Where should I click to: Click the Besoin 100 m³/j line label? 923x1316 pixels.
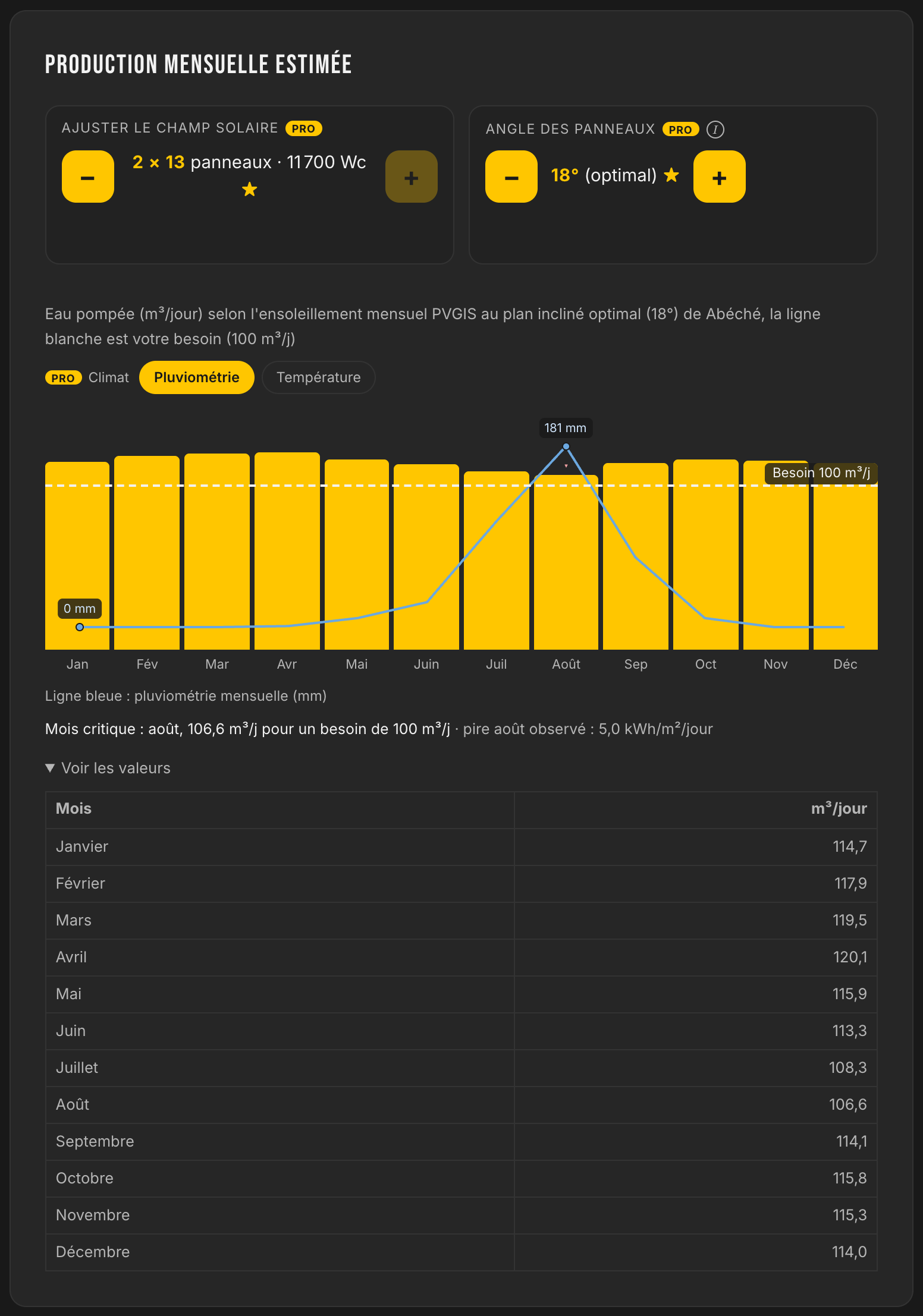point(821,473)
